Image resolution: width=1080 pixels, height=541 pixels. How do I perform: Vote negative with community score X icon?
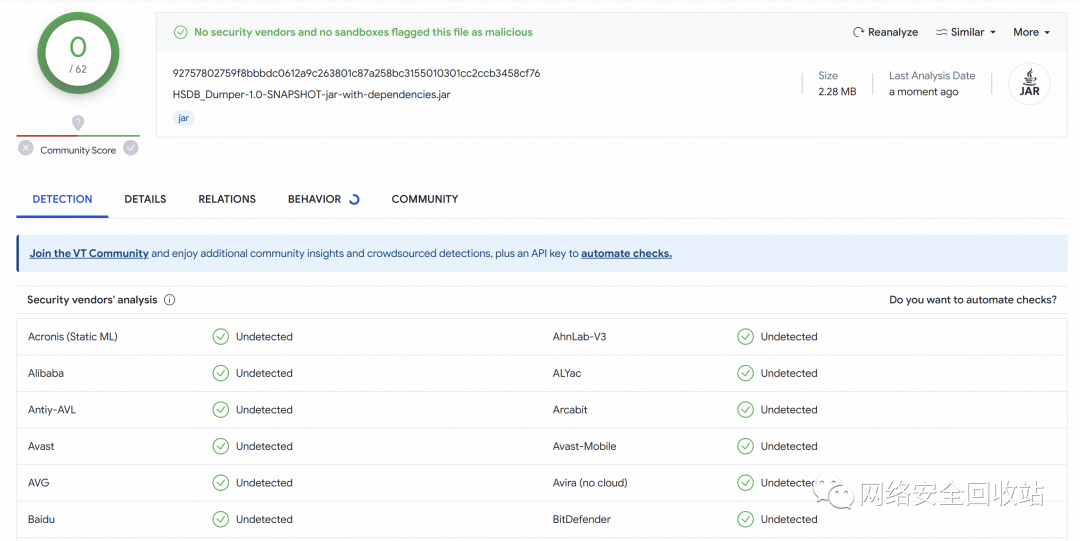pyautogui.click(x=25, y=147)
